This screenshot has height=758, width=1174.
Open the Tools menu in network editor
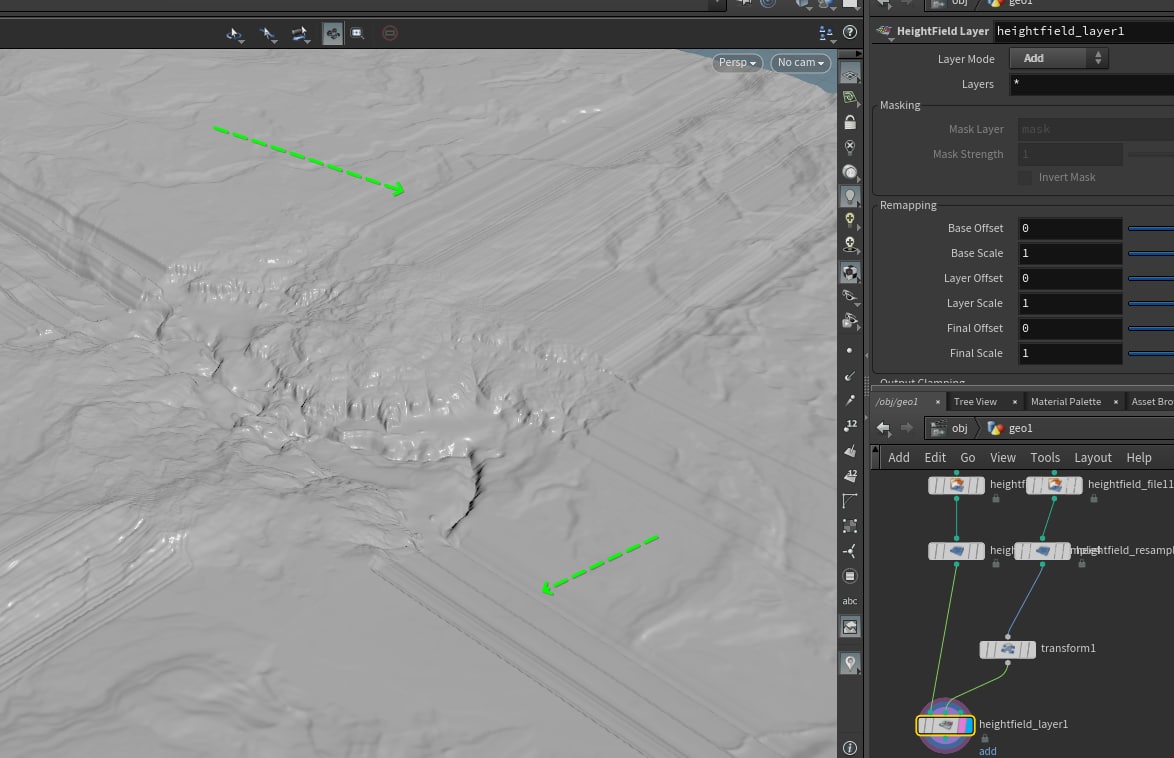[x=1044, y=458]
